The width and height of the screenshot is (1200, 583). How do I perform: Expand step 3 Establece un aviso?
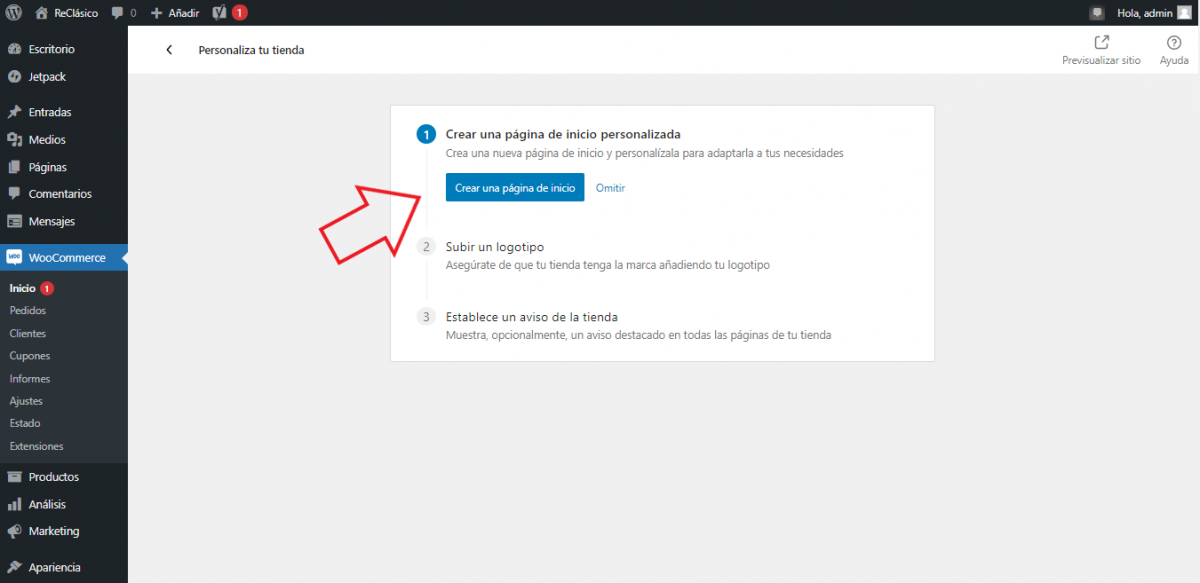[531, 317]
